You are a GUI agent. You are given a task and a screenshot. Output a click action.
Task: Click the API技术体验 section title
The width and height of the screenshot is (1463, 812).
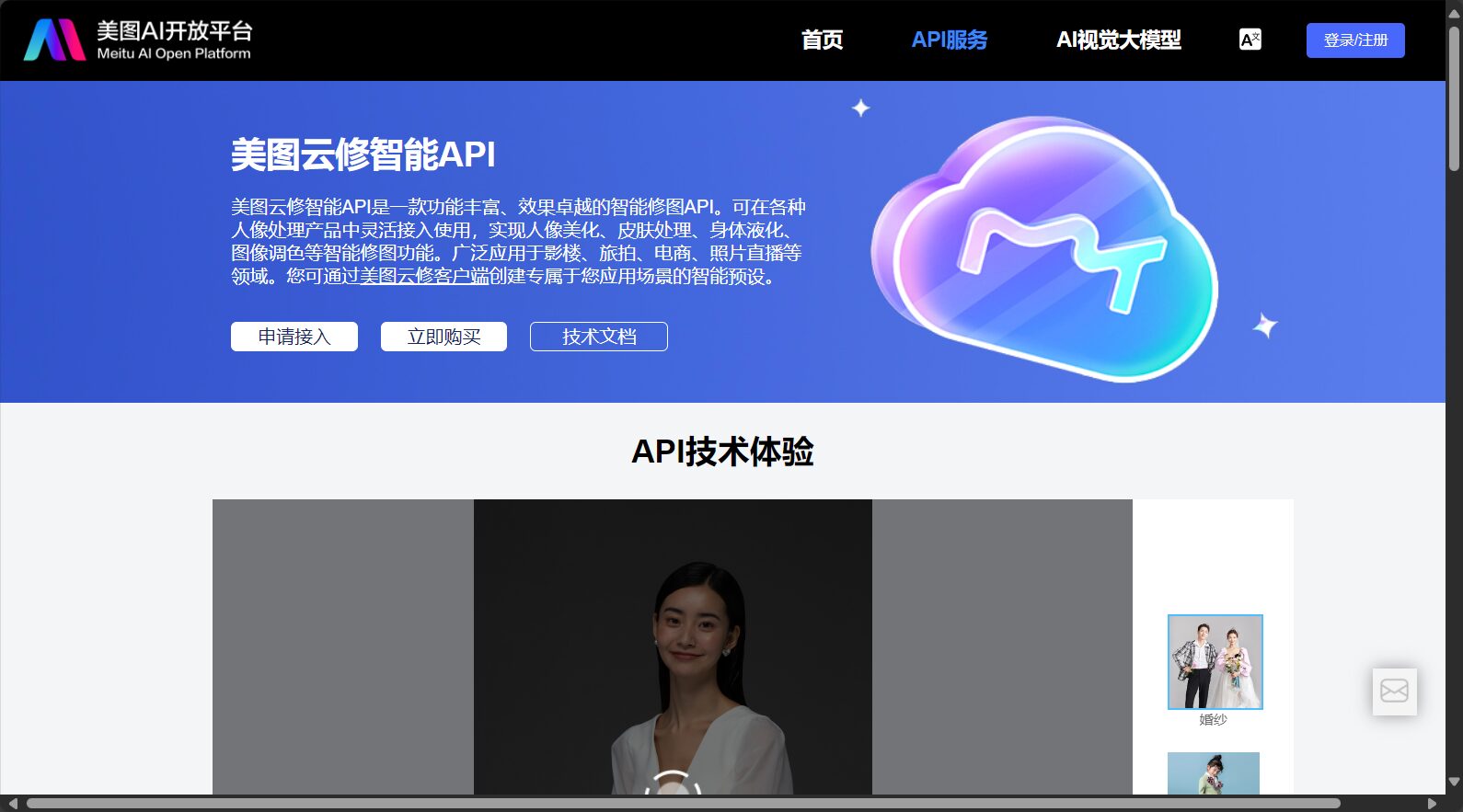click(x=722, y=452)
